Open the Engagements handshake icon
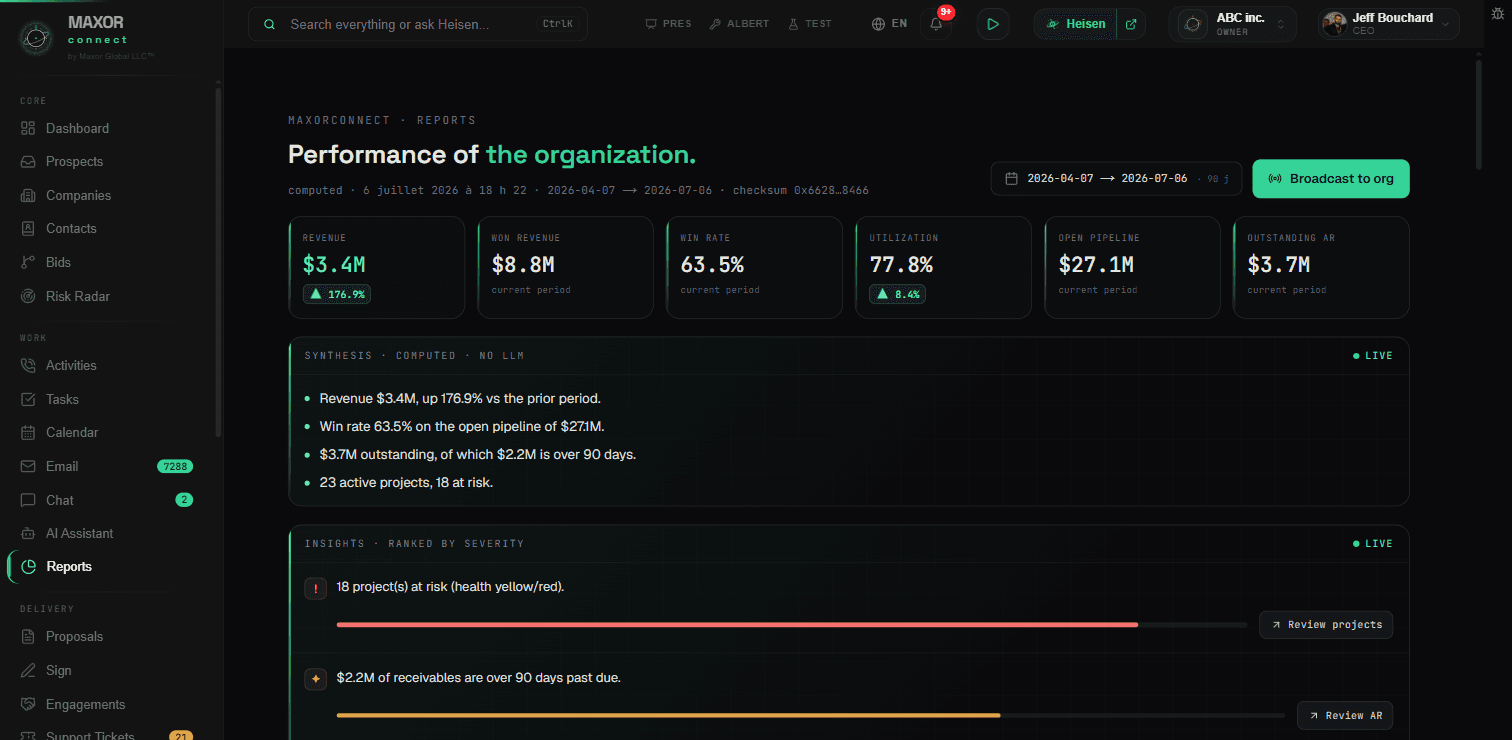The image size is (1512, 740). tap(28, 704)
